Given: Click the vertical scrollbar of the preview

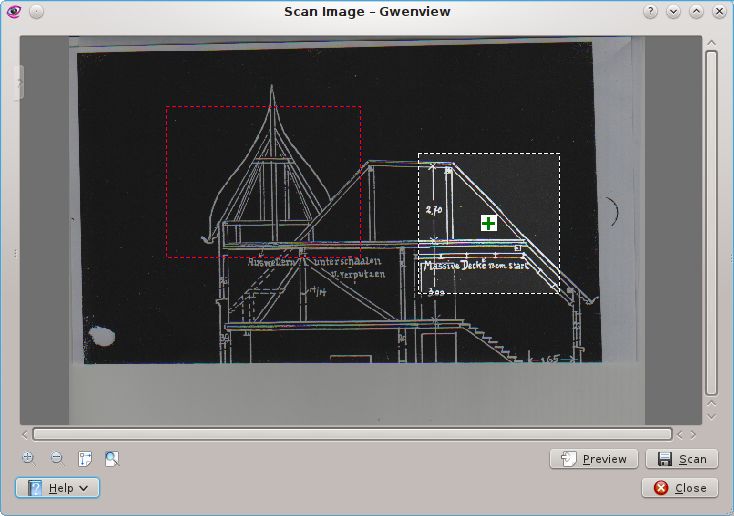Looking at the screenshot, I should pos(712,223).
